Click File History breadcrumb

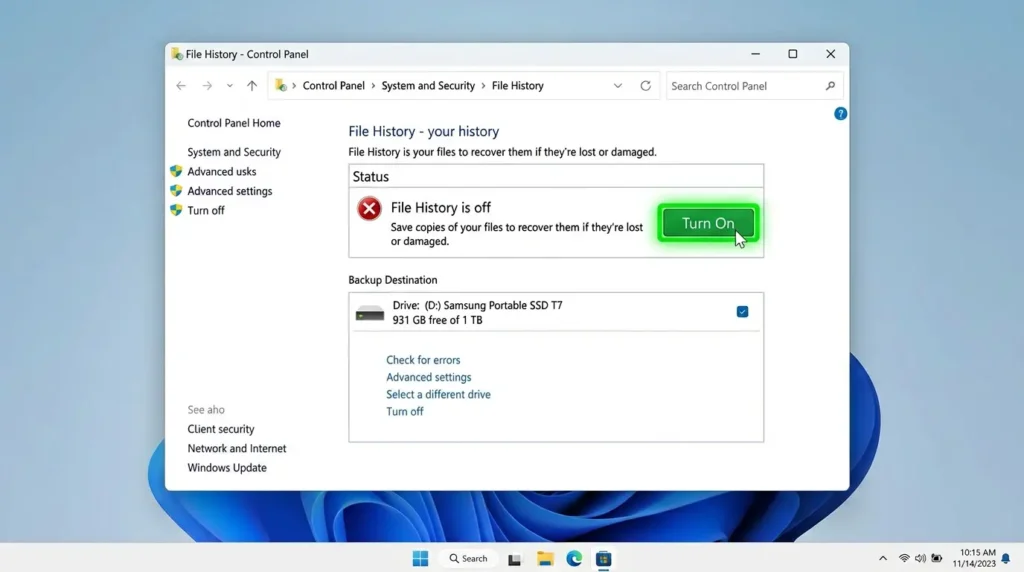tap(517, 86)
